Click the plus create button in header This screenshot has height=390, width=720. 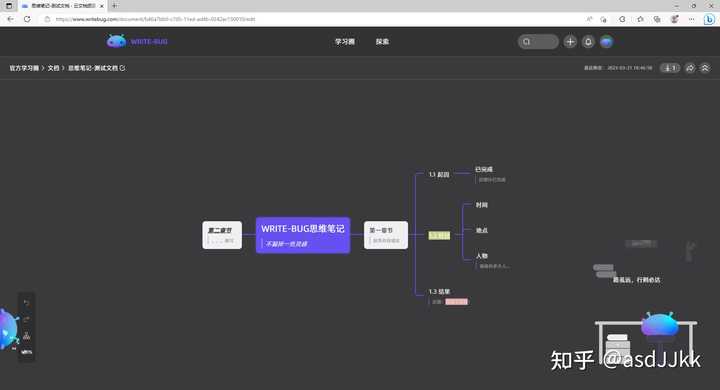pos(570,42)
